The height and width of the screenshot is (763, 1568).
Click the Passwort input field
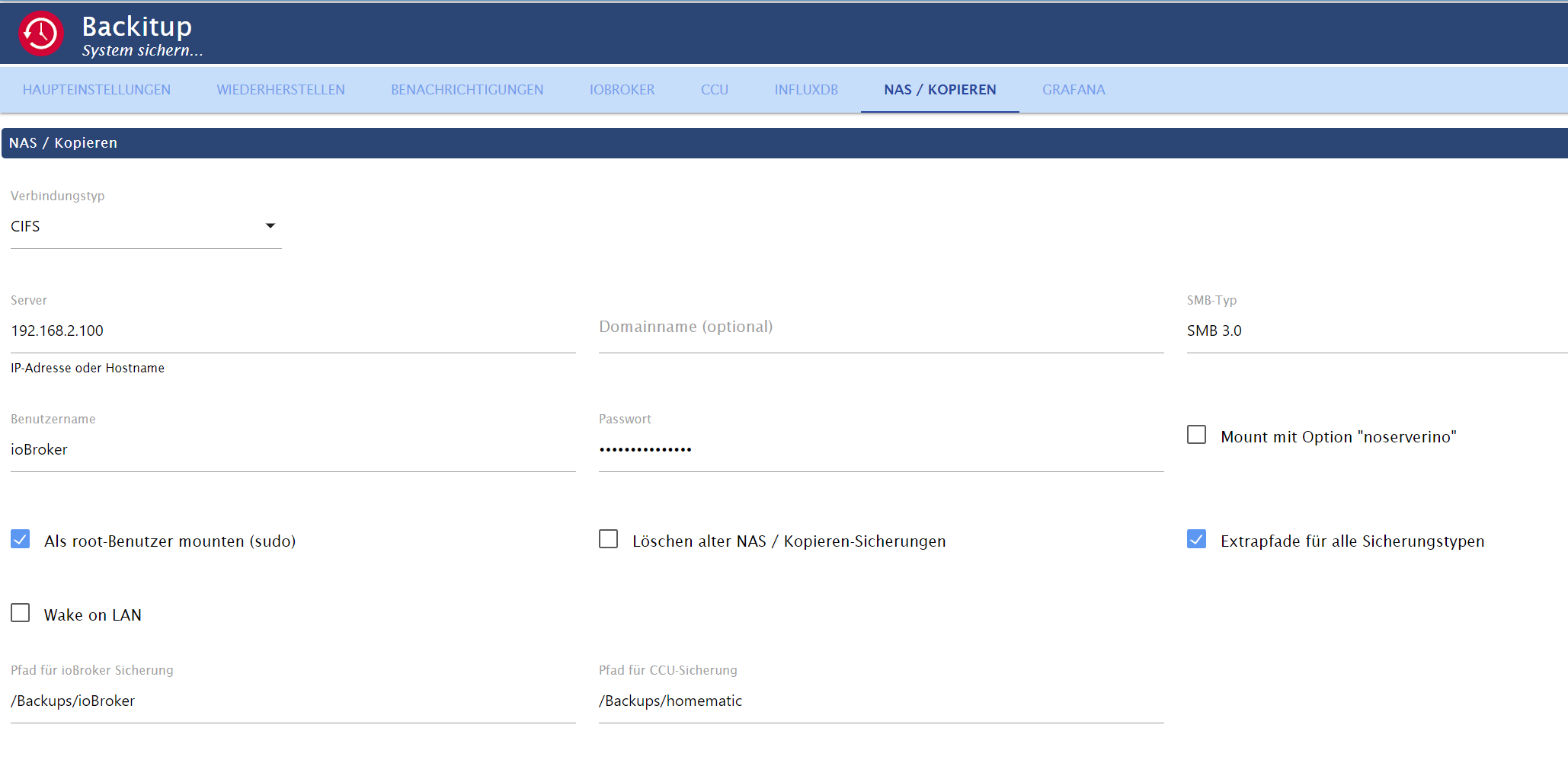click(x=882, y=450)
